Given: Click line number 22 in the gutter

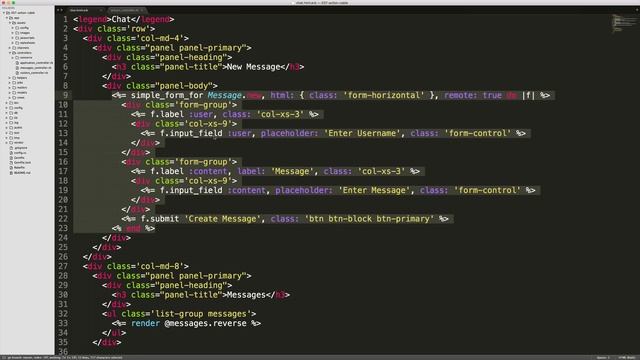Looking at the screenshot, I should pyautogui.click(x=63, y=219).
